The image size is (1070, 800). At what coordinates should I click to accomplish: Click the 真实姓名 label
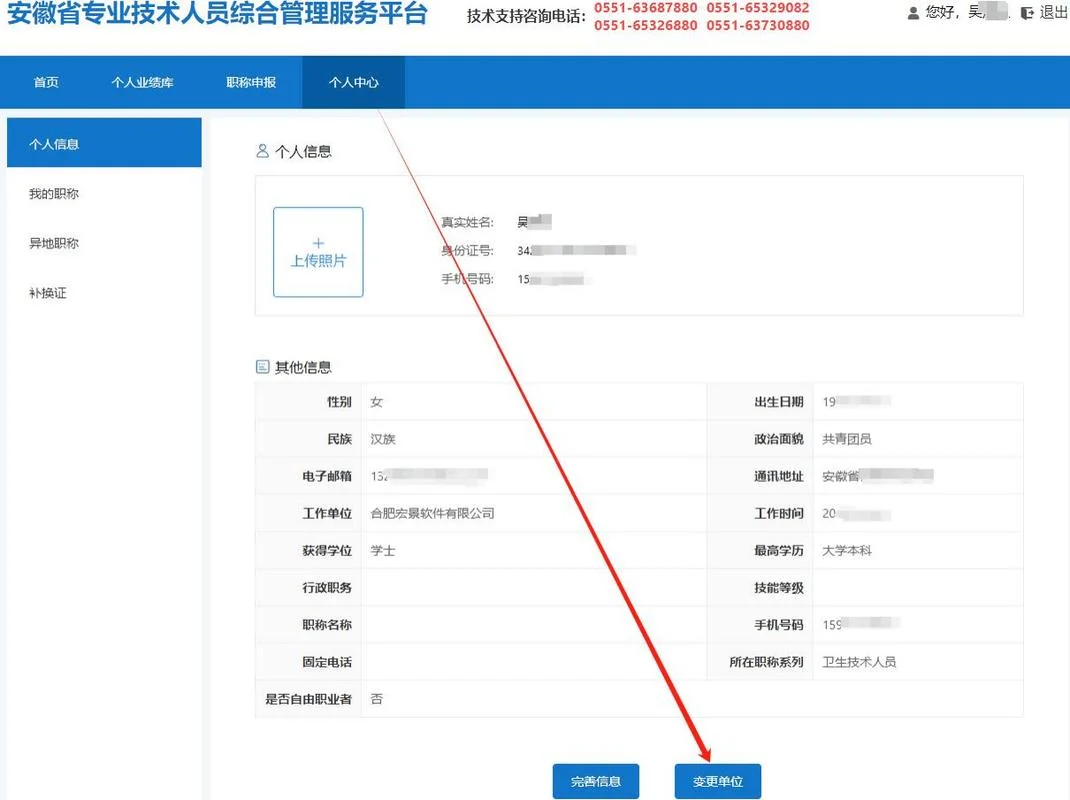tap(467, 222)
